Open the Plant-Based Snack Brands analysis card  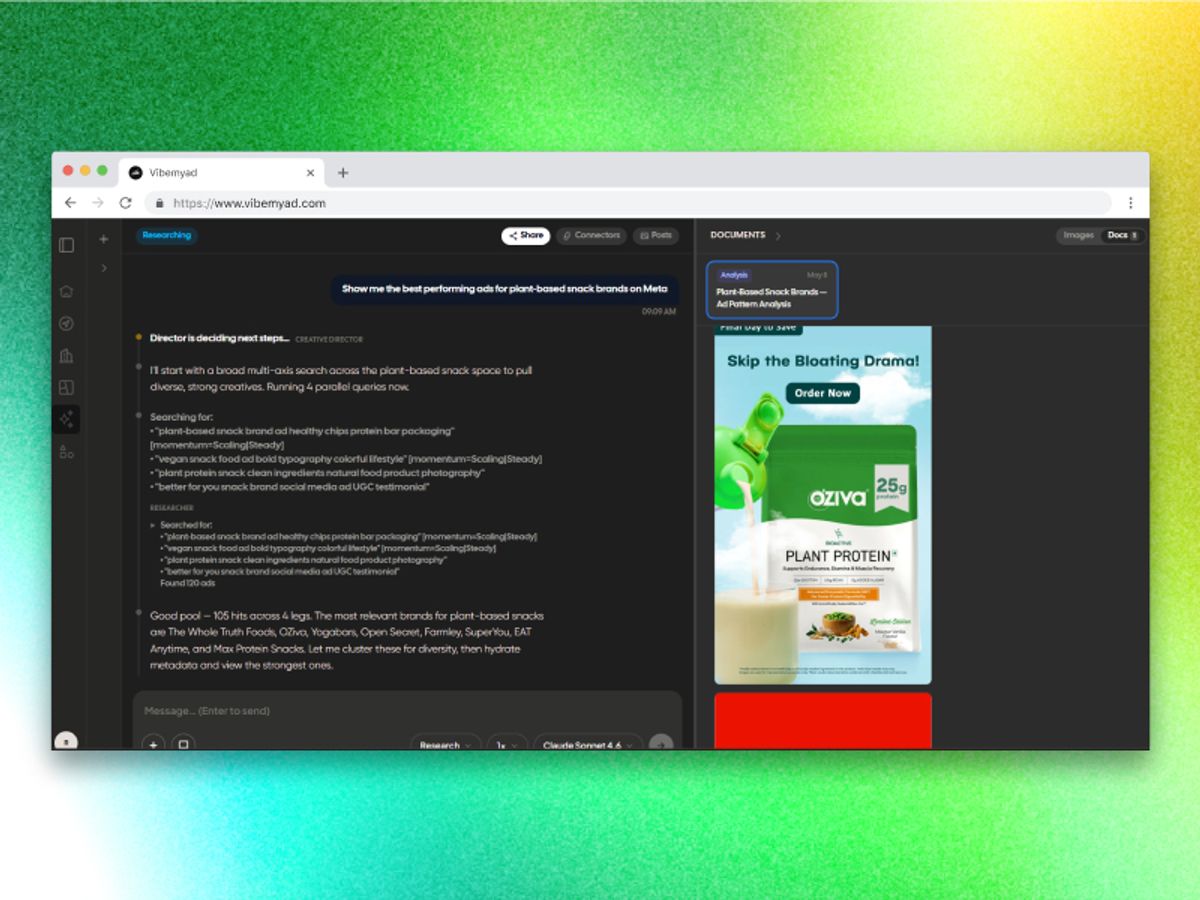(x=772, y=290)
